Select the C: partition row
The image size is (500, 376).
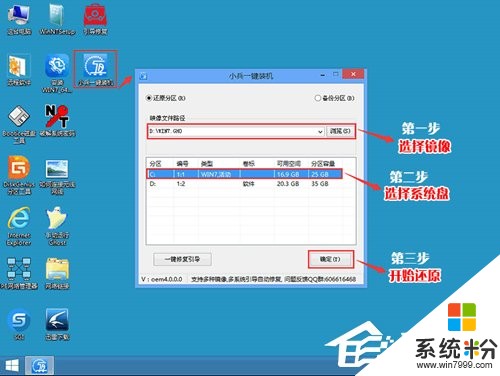(x=244, y=174)
